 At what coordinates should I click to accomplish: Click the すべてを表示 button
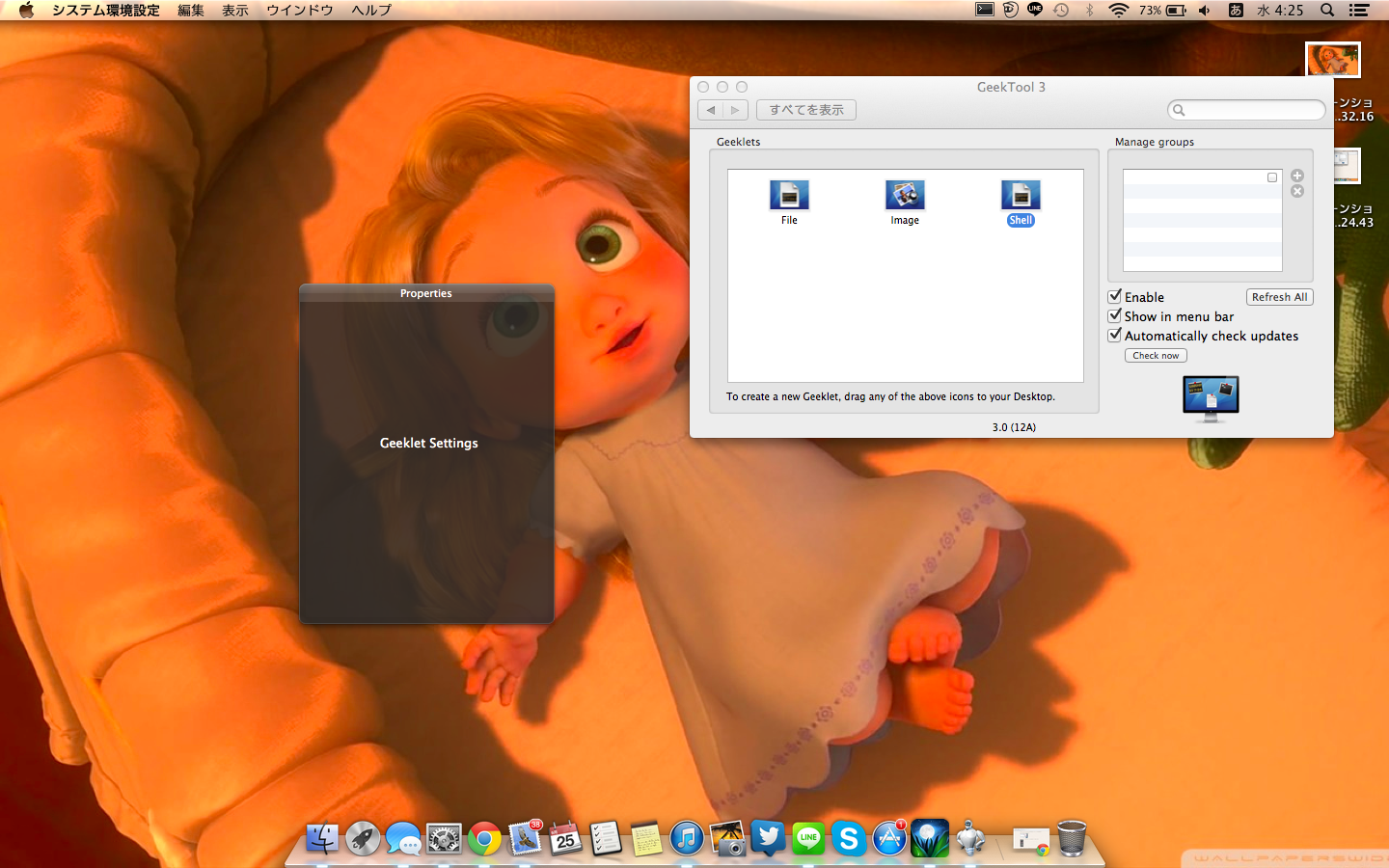(806, 110)
